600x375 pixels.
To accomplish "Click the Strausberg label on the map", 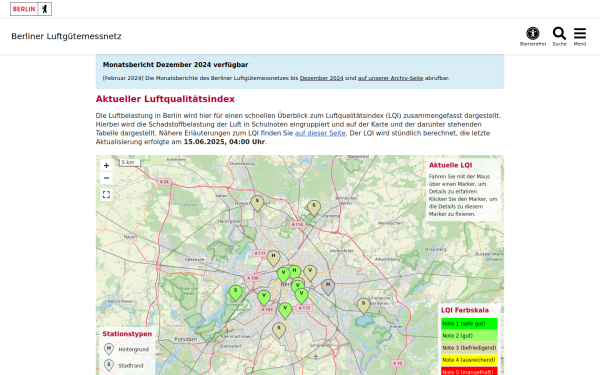I will 435,249.
